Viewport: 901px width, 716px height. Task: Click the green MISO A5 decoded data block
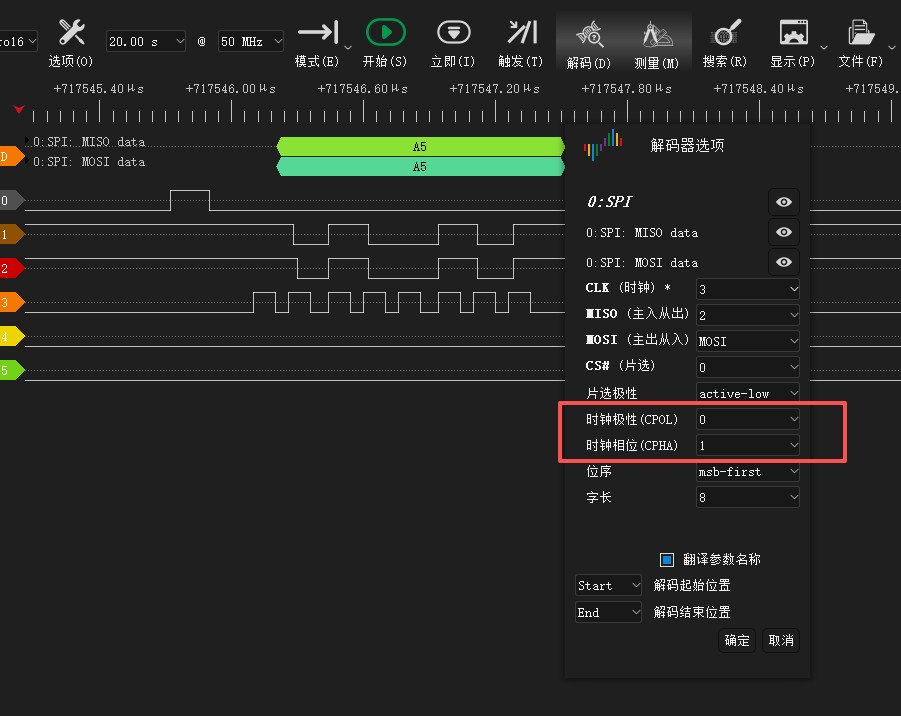[x=420, y=147]
